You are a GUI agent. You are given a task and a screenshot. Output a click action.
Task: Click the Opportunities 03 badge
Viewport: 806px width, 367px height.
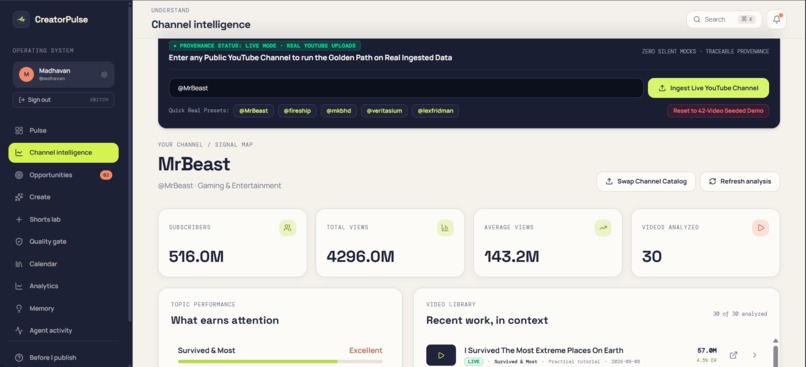pos(106,175)
